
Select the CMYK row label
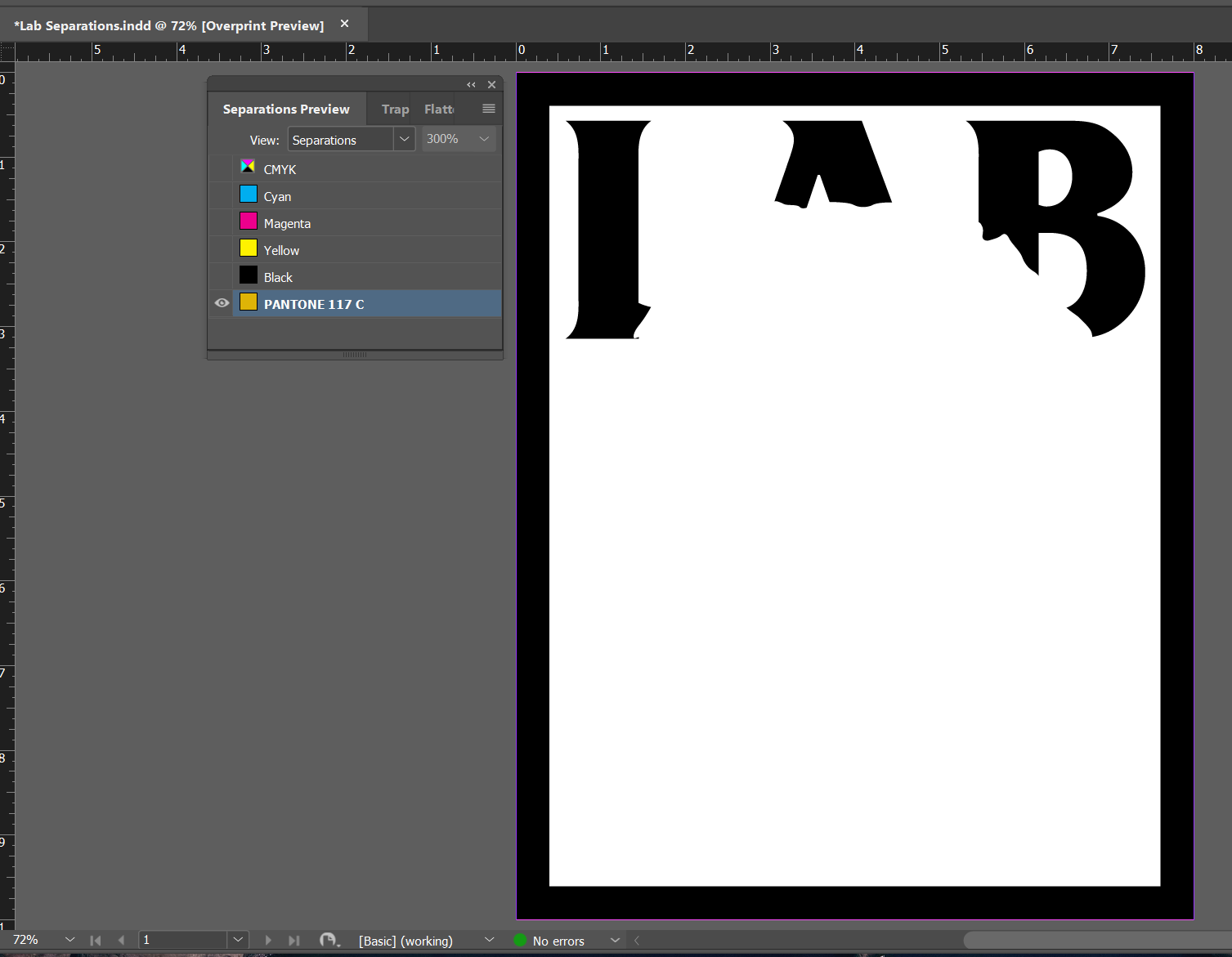tap(280, 169)
